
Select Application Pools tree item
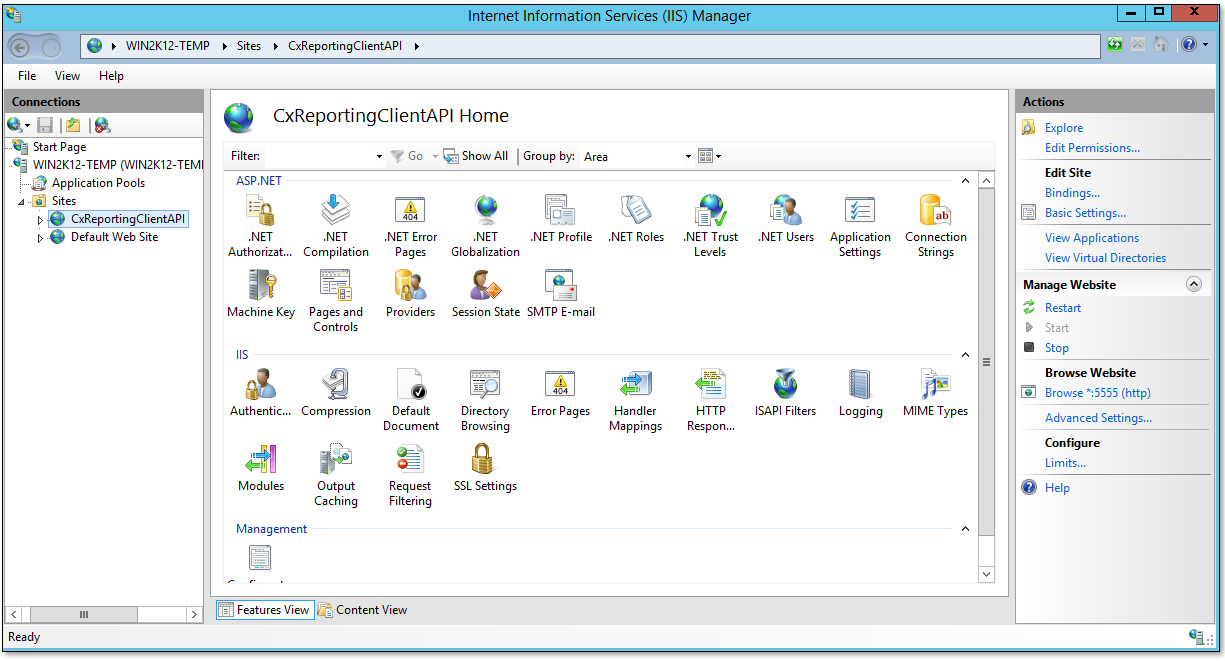[x=98, y=183]
